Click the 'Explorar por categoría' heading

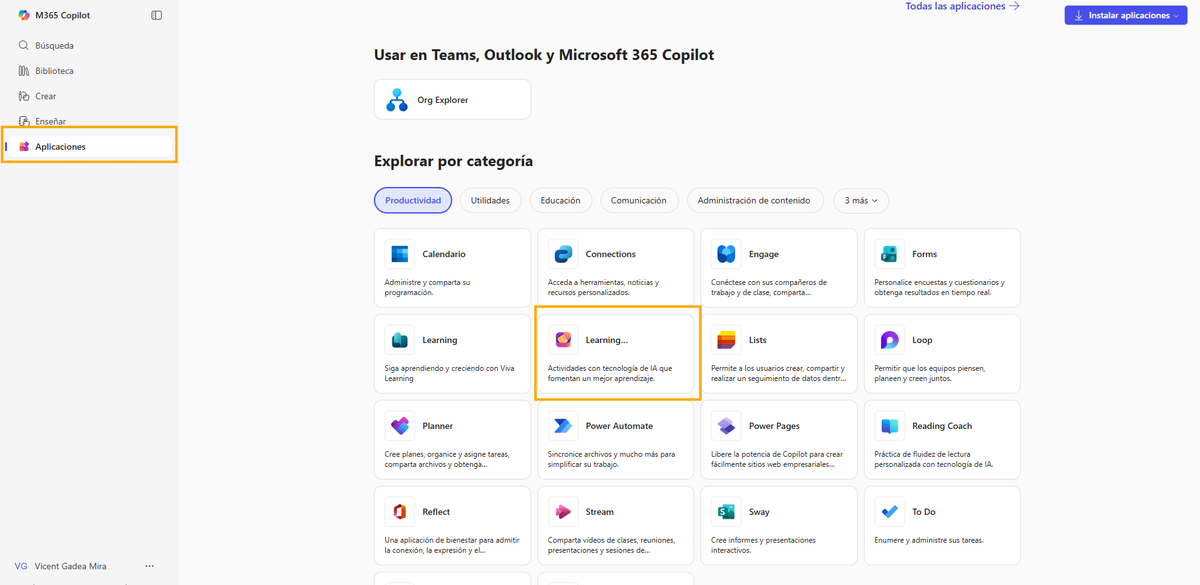click(x=453, y=161)
